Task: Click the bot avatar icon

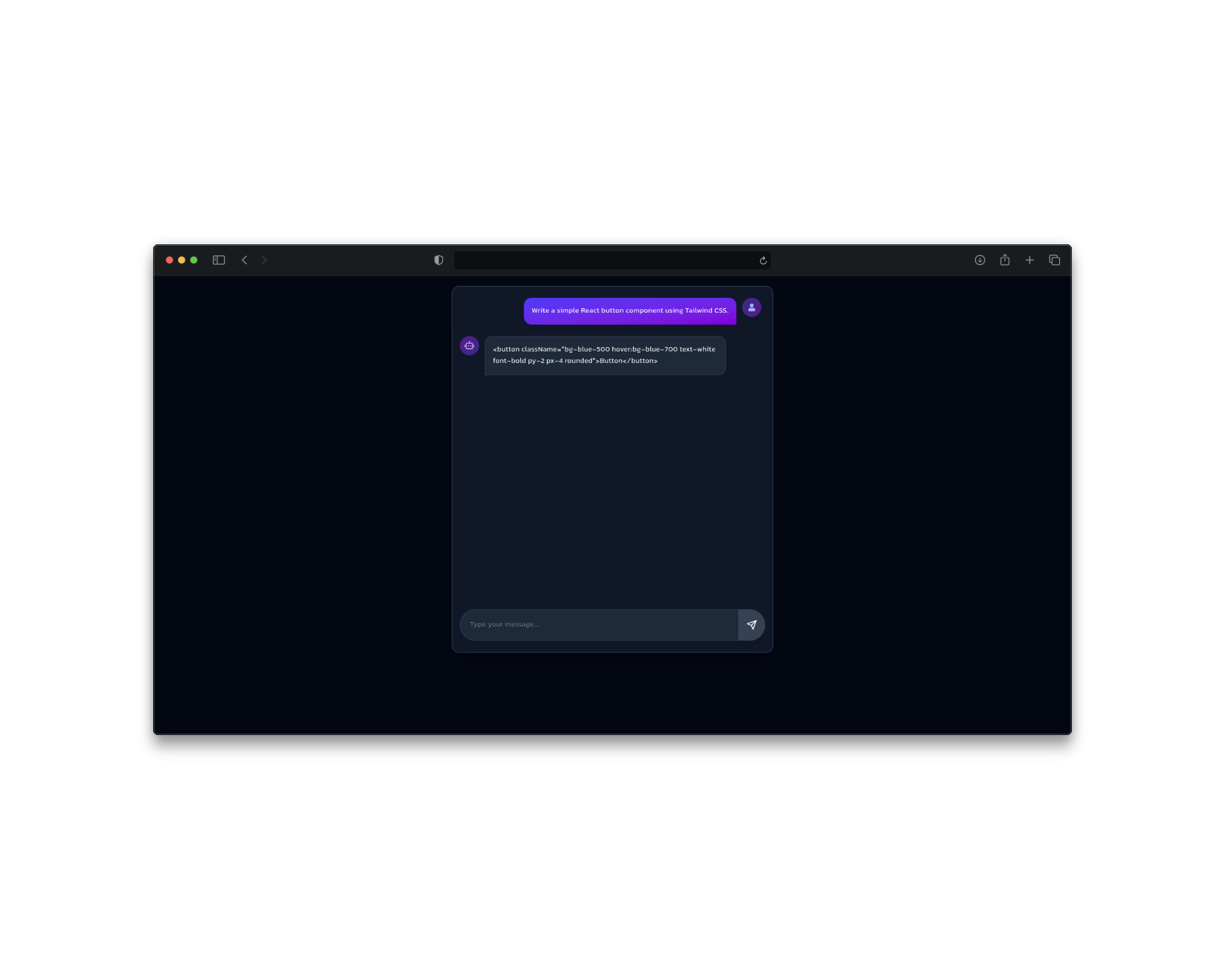Action: tap(470, 346)
